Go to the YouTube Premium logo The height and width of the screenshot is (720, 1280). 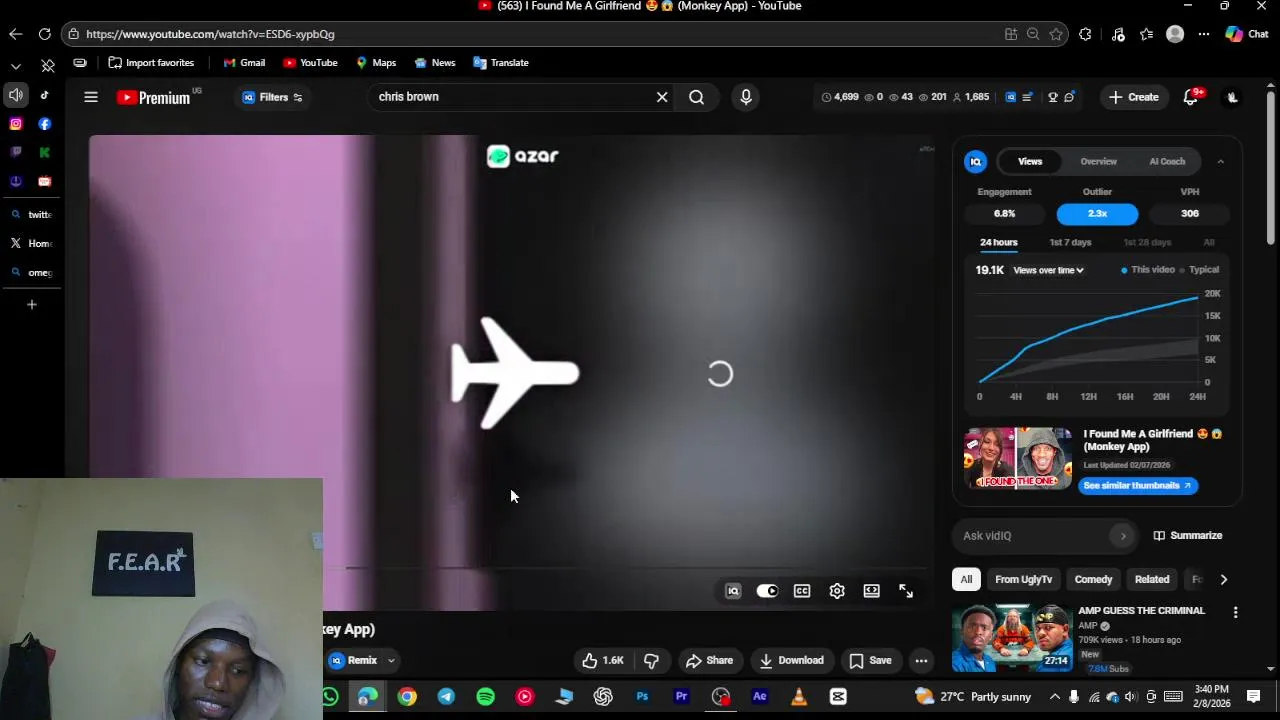click(x=153, y=97)
